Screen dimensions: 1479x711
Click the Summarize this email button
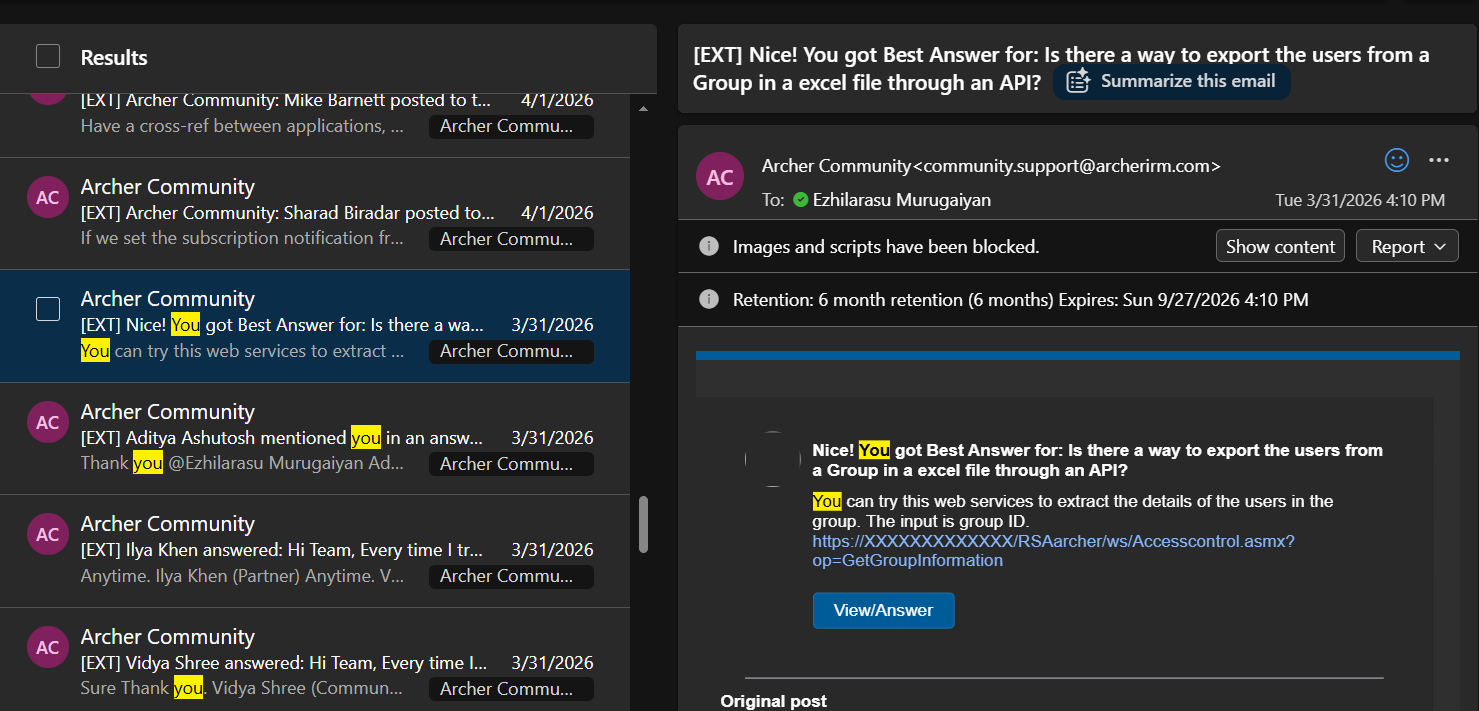[x=1172, y=81]
